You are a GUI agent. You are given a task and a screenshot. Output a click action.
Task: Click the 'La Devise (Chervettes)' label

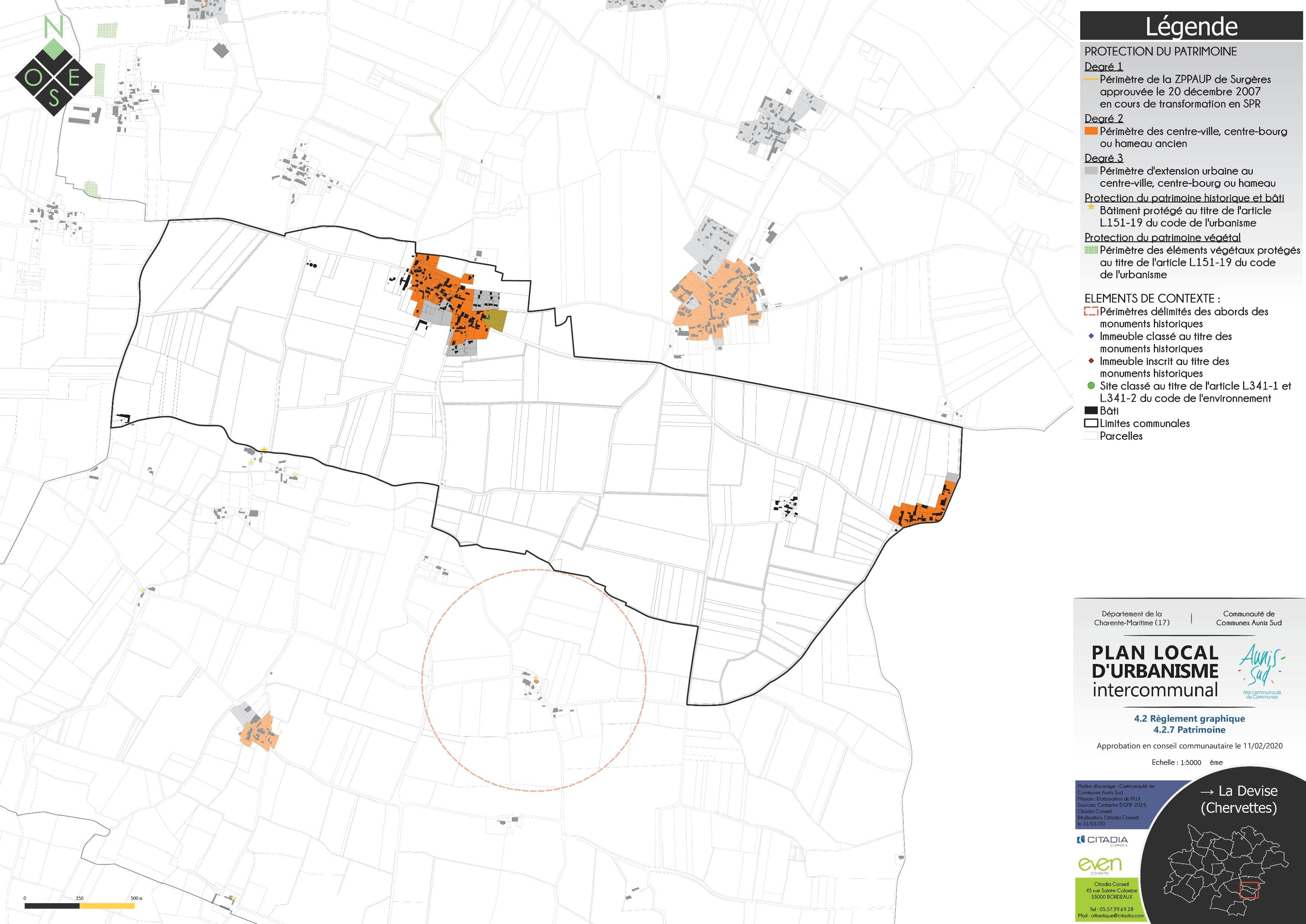point(1238,799)
